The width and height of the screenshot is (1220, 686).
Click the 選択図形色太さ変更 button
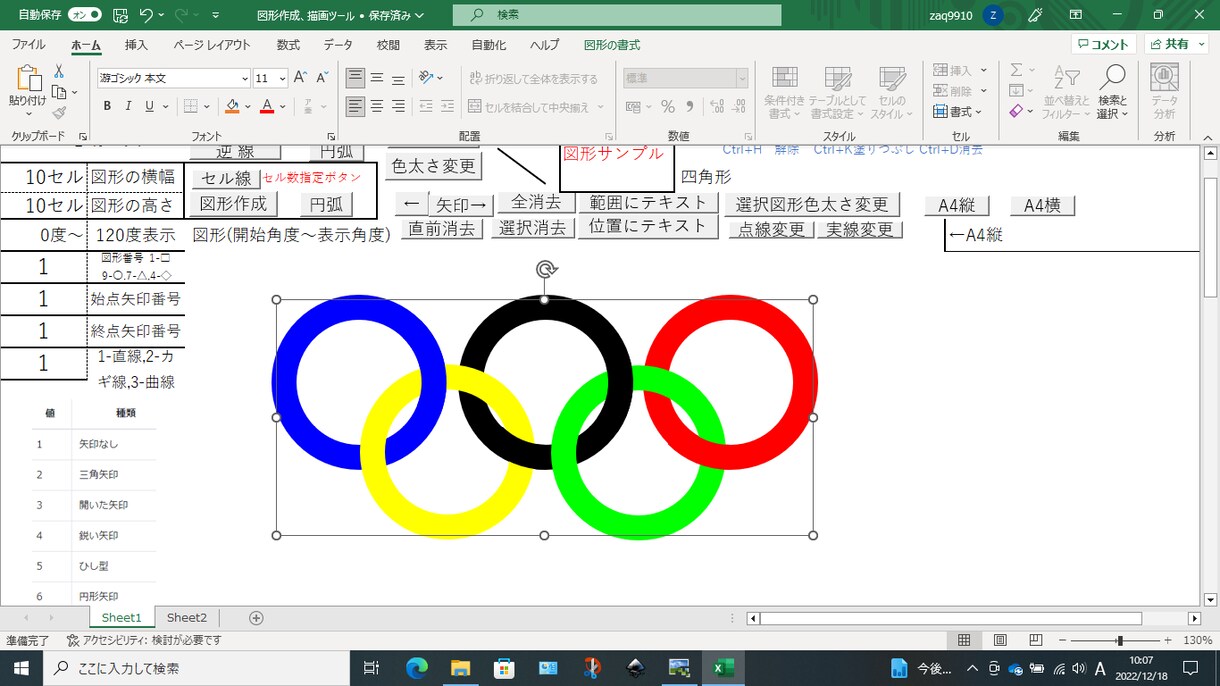(x=812, y=204)
